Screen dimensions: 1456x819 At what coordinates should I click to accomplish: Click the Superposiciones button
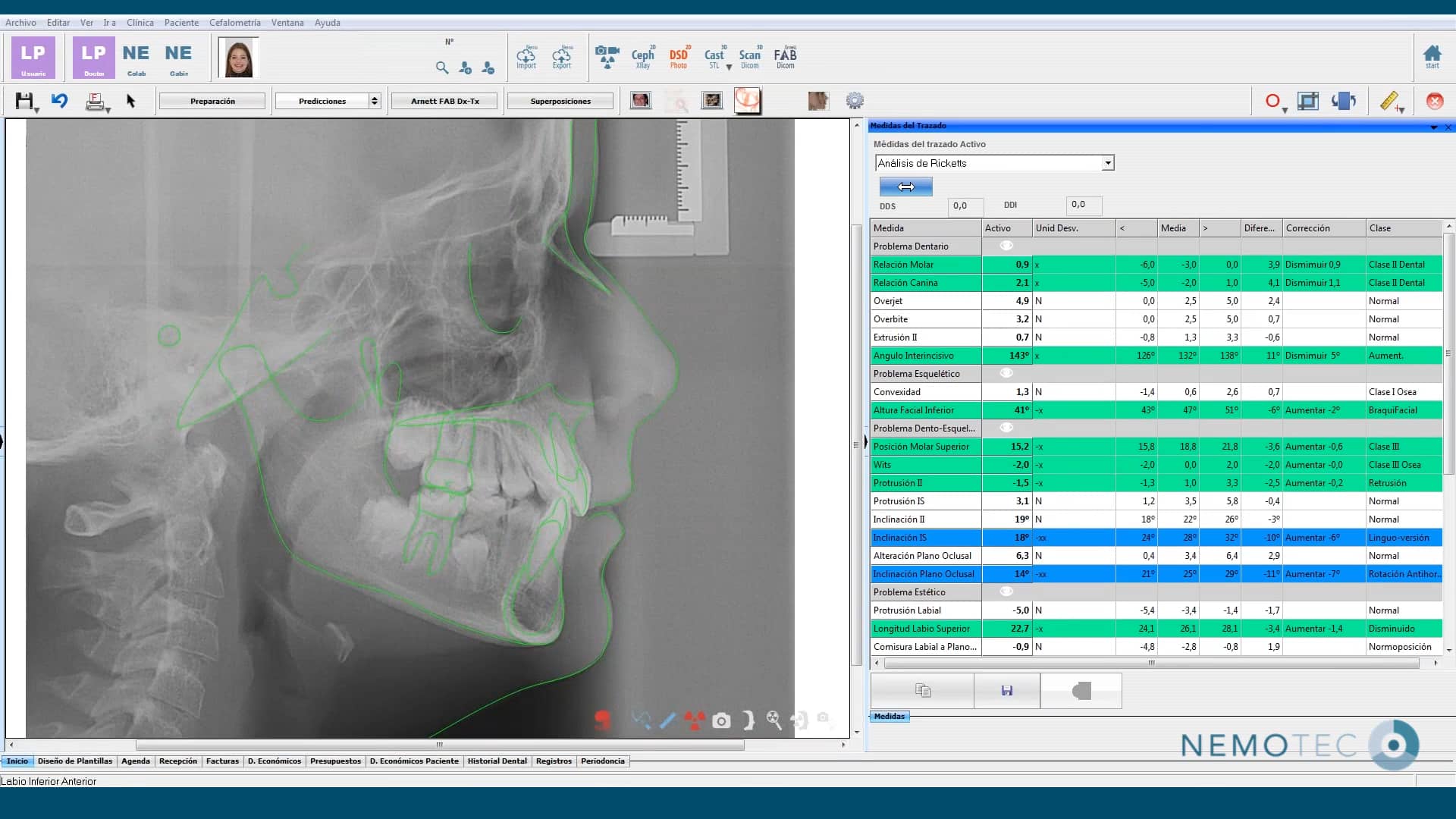(560, 101)
